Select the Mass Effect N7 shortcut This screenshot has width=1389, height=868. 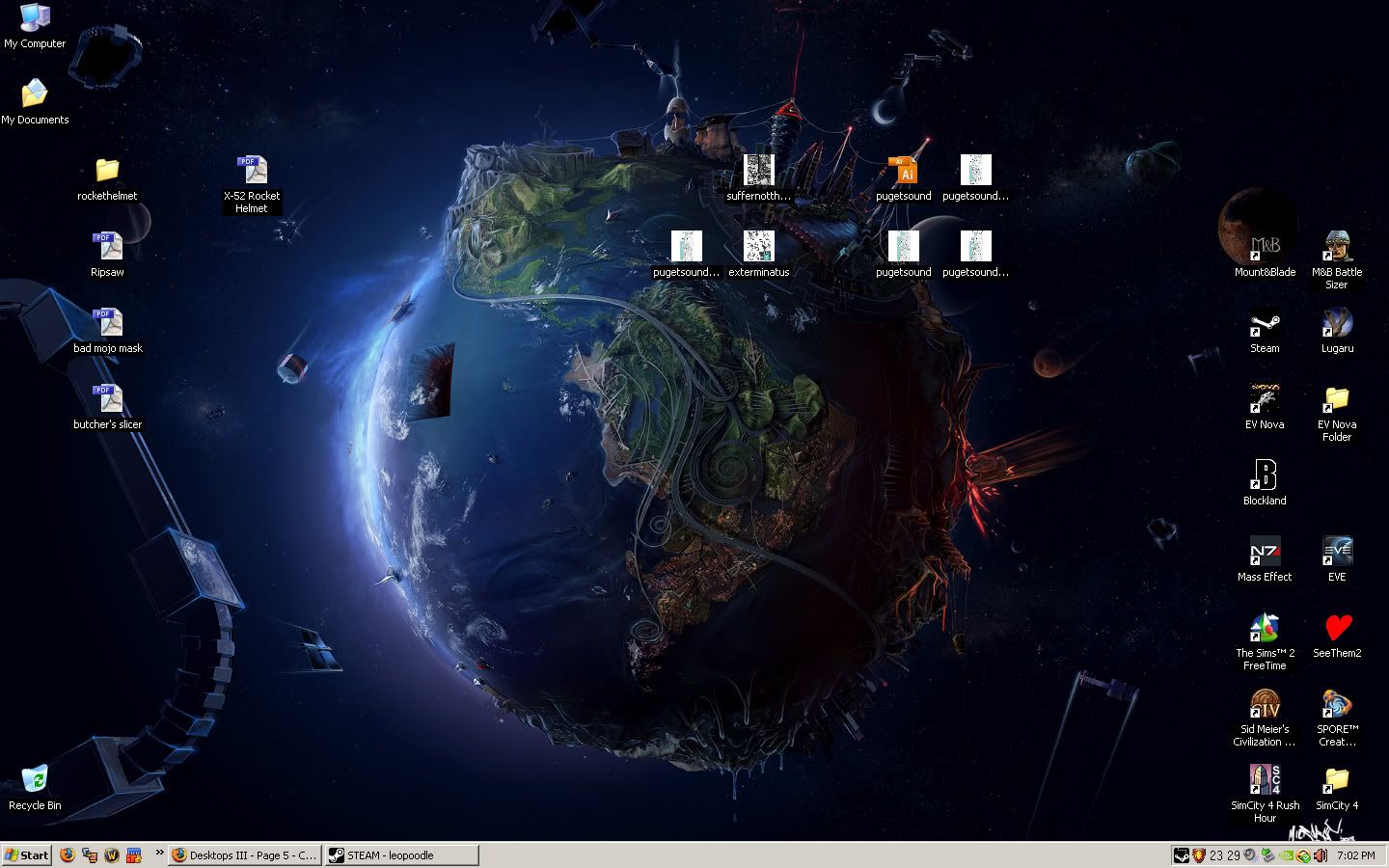[x=1265, y=559]
